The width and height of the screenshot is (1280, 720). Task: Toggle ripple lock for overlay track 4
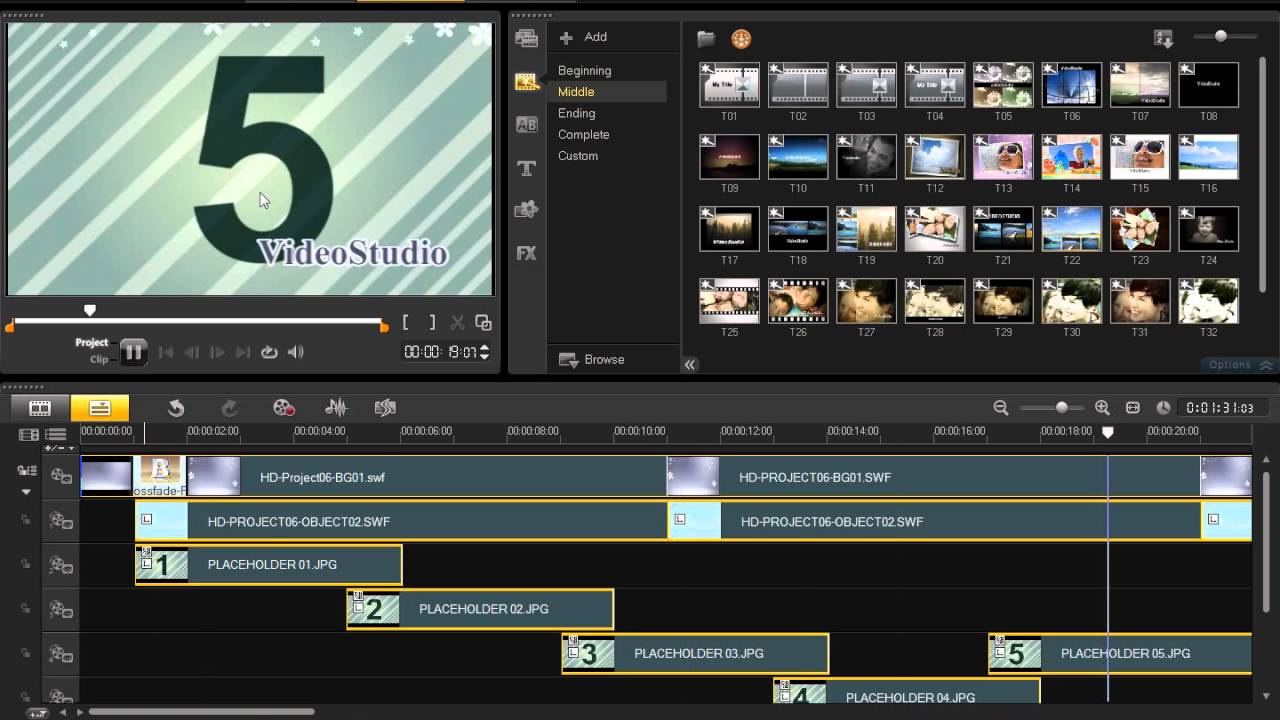(x=26, y=654)
